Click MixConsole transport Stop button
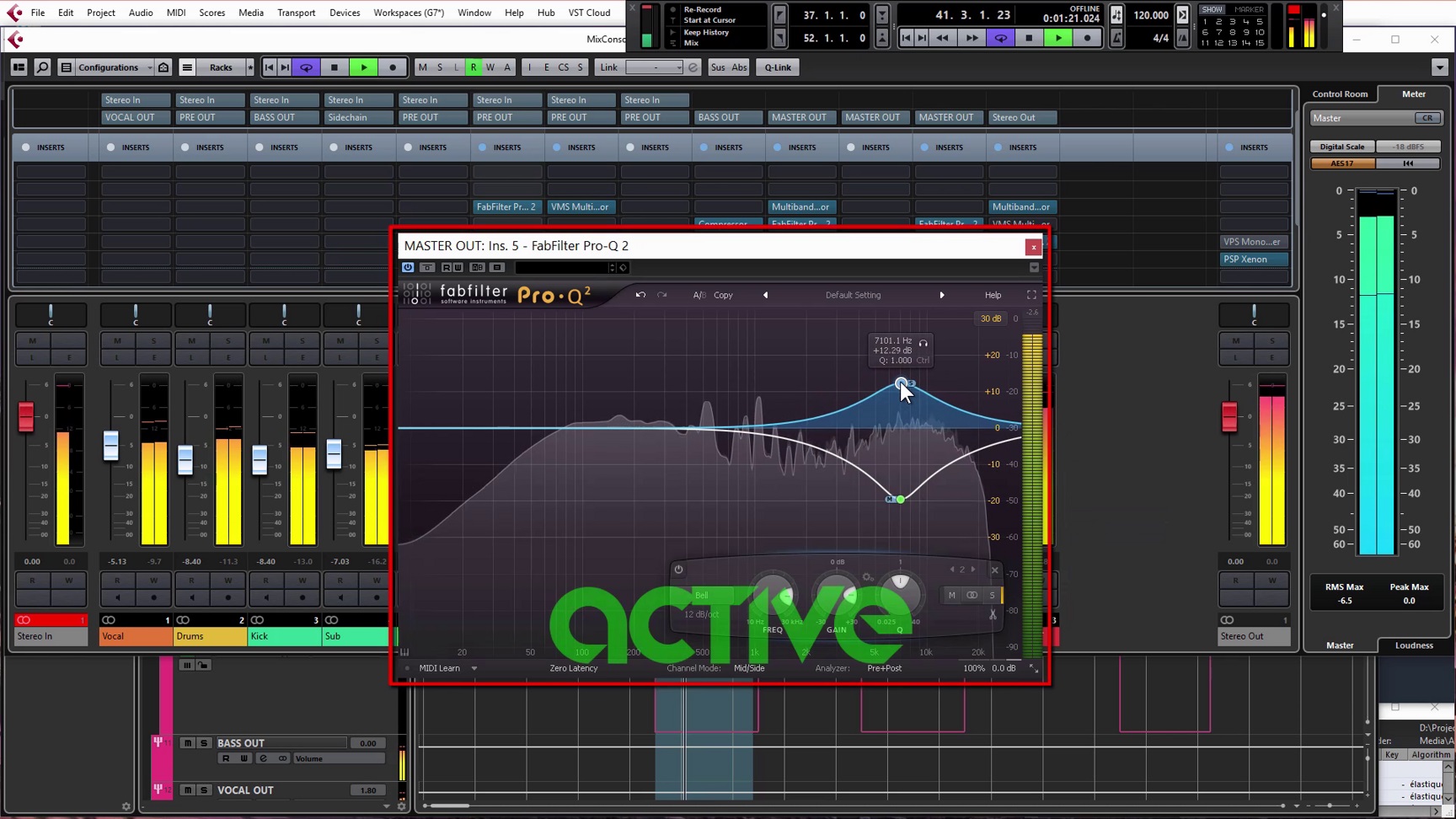Viewport: 1456px width, 819px height. coord(335,67)
